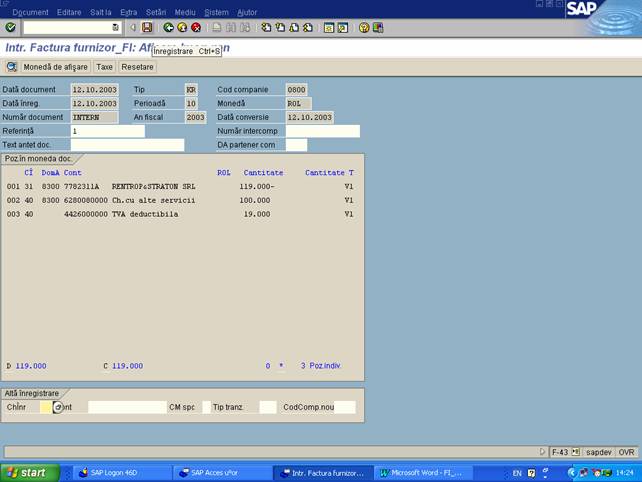Click the Save (Înregistrare) floppy disk icon
This screenshot has width=642, height=482.
pyautogui.click(x=147, y=28)
